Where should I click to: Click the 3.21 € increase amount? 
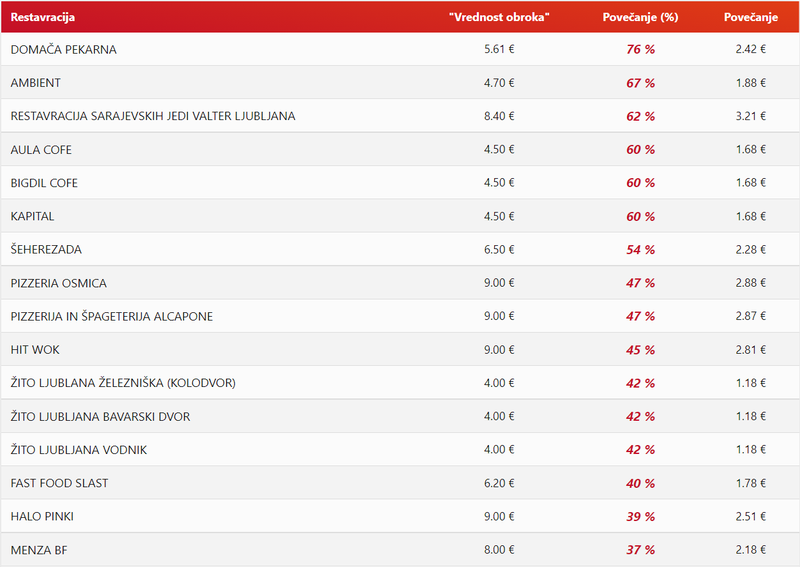click(751, 116)
